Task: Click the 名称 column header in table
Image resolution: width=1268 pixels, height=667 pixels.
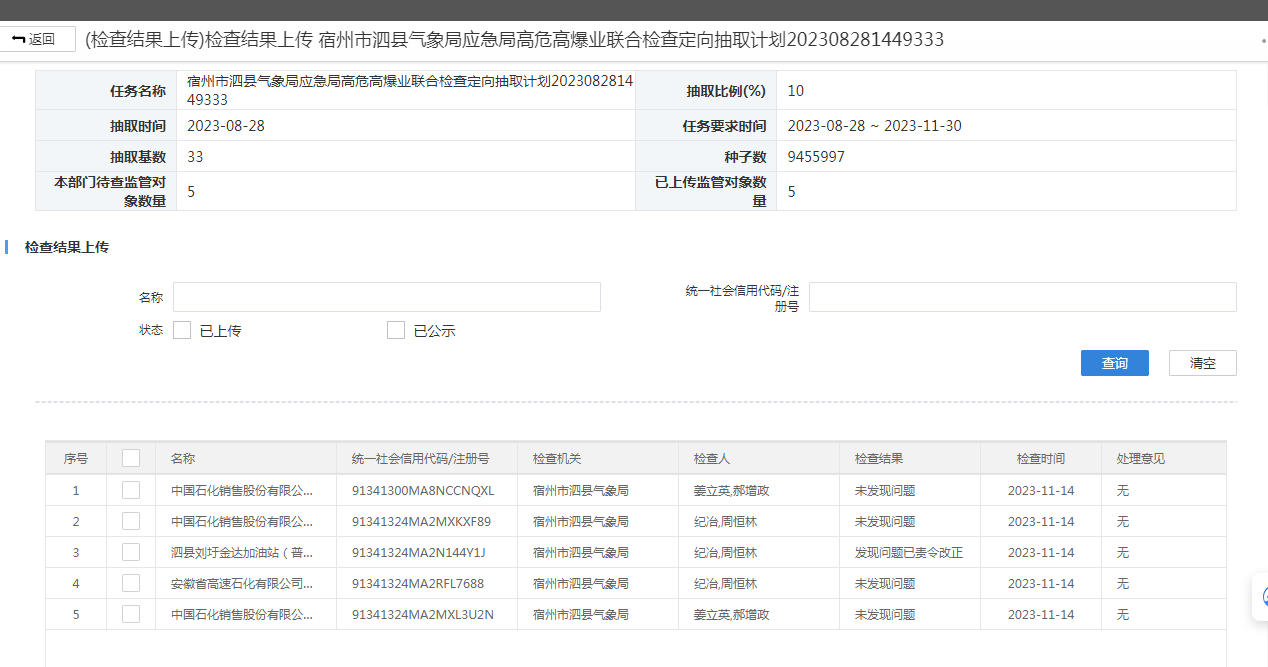Action: click(x=246, y=458)
